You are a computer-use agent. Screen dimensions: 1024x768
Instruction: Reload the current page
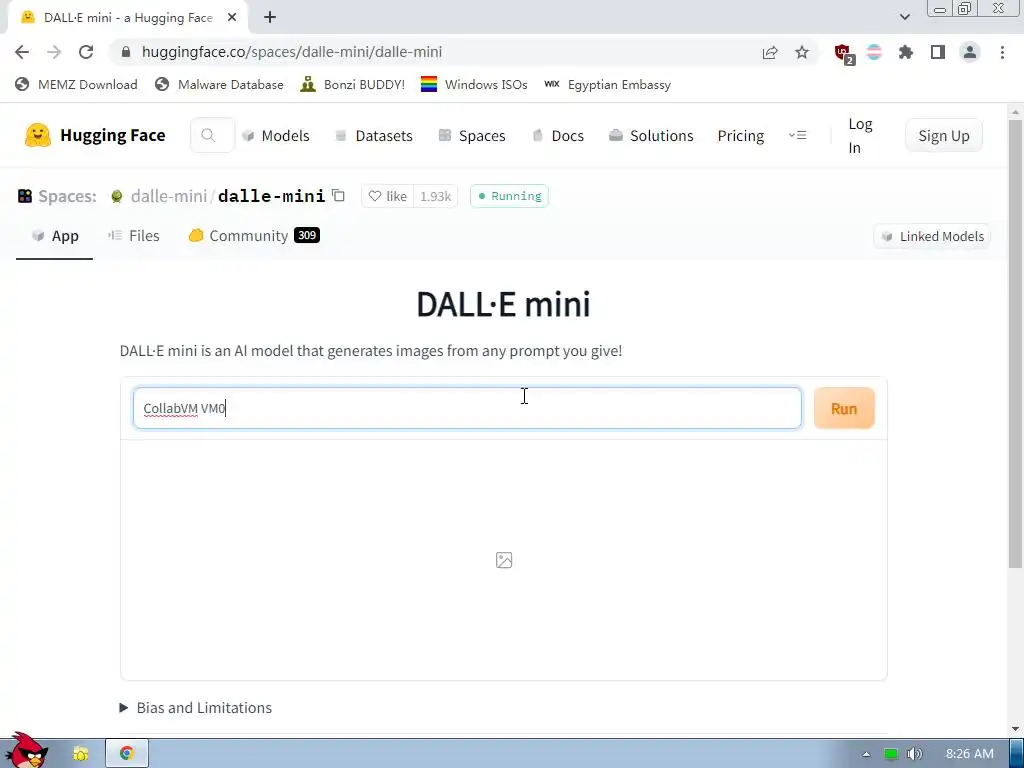(x=86, y=52)
